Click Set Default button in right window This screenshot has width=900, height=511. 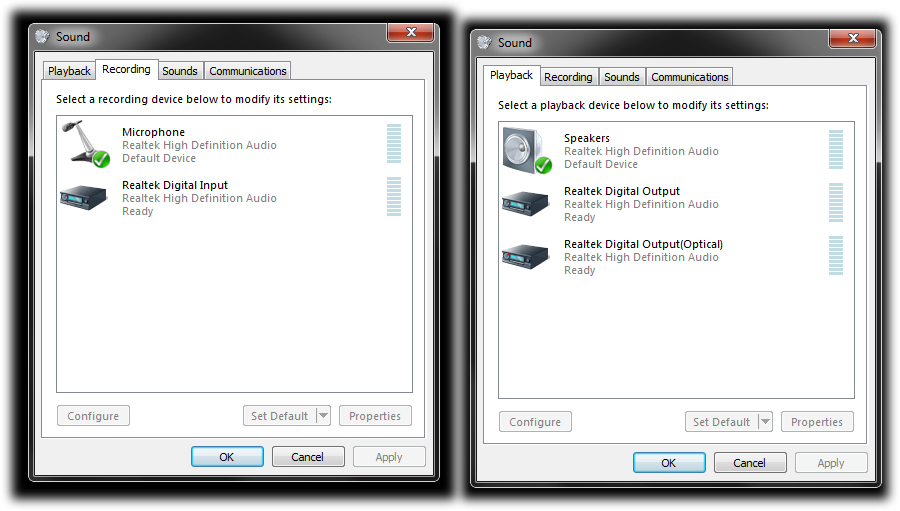click(721, 421)
